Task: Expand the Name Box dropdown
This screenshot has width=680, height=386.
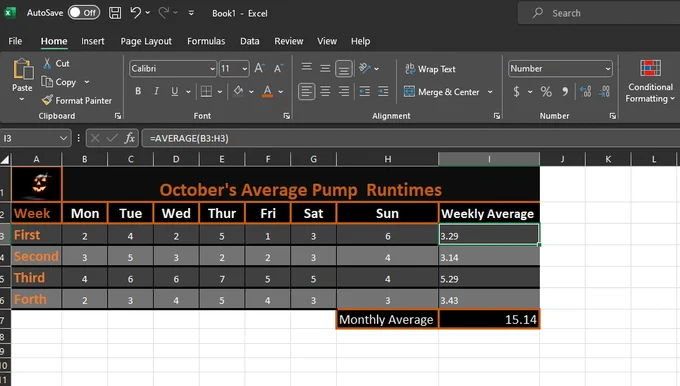Action: 63,138
